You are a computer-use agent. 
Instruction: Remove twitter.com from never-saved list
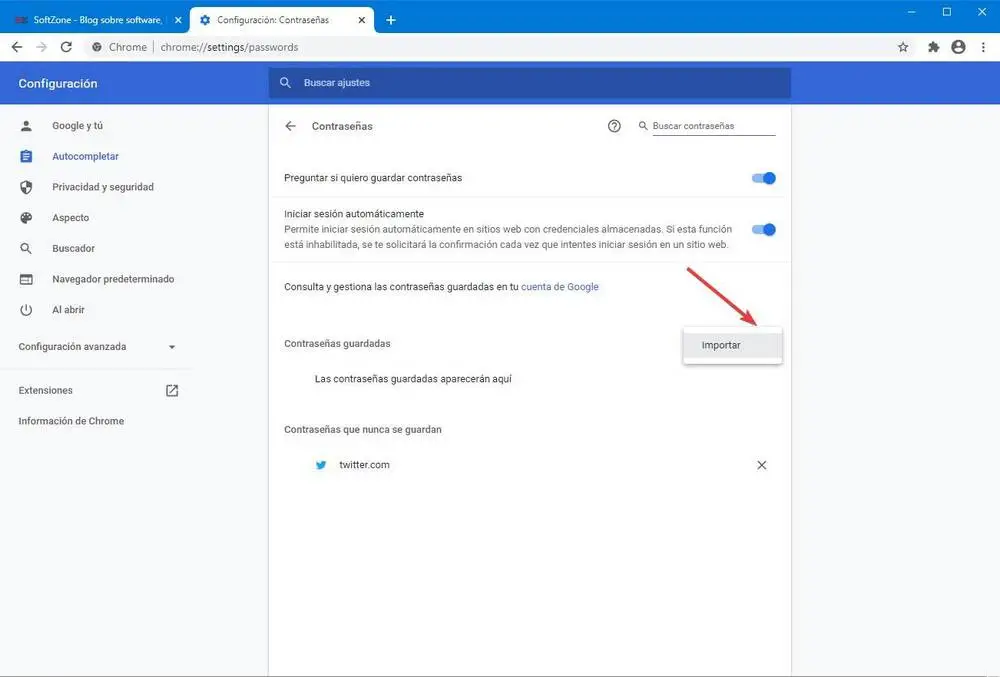tap(761, 465)
